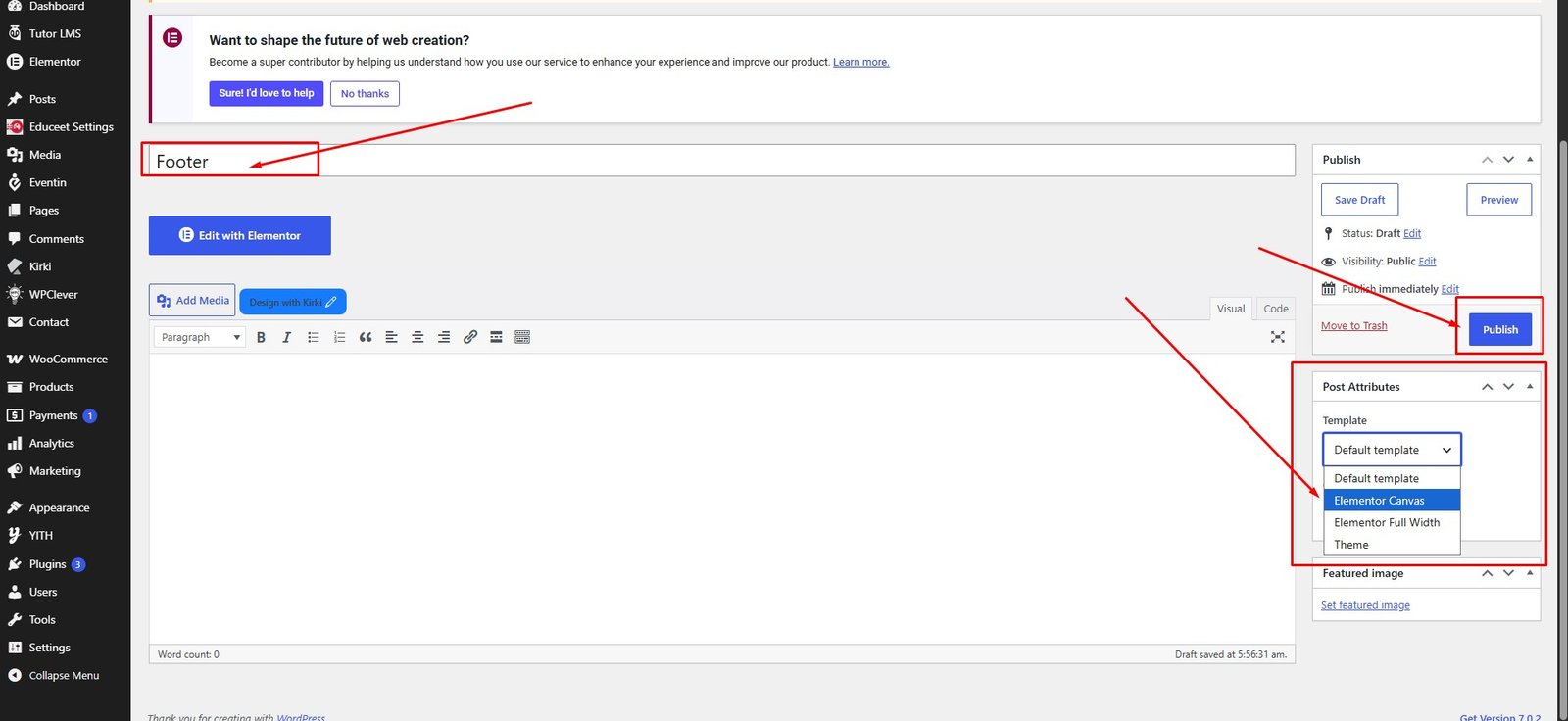This screenshot has height=721, width=1568.
Task: Collapse the Publish panel toggle arrow
Action: (1530, 160)
